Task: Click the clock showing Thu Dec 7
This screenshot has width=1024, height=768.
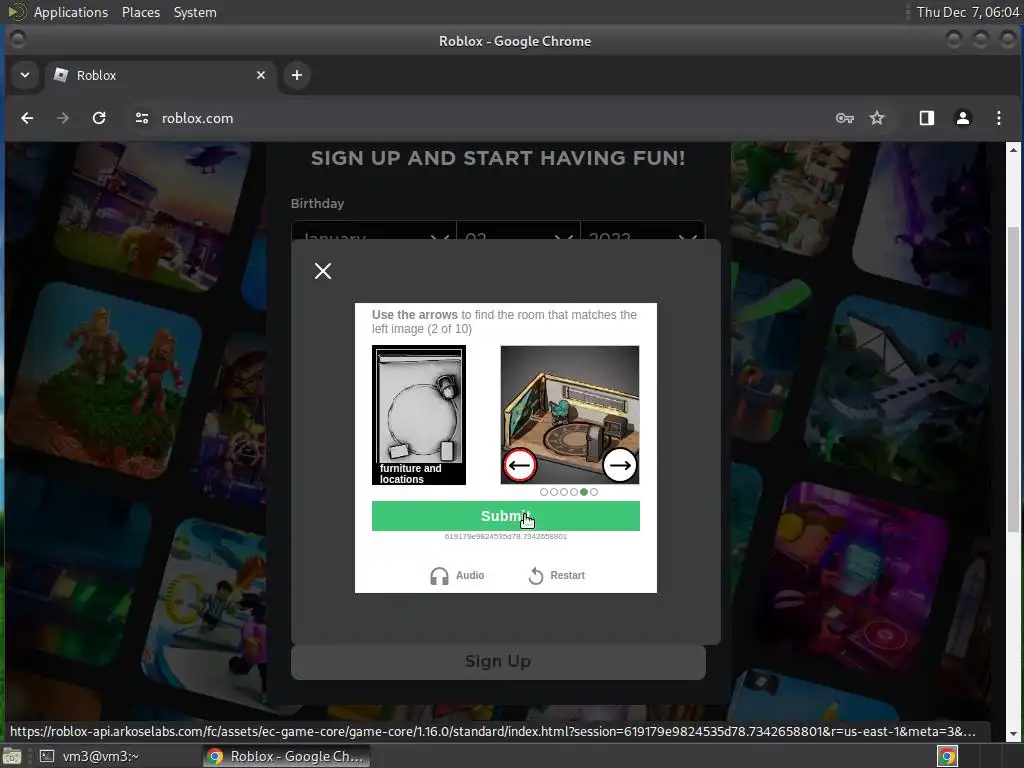Action: (967, 12)
